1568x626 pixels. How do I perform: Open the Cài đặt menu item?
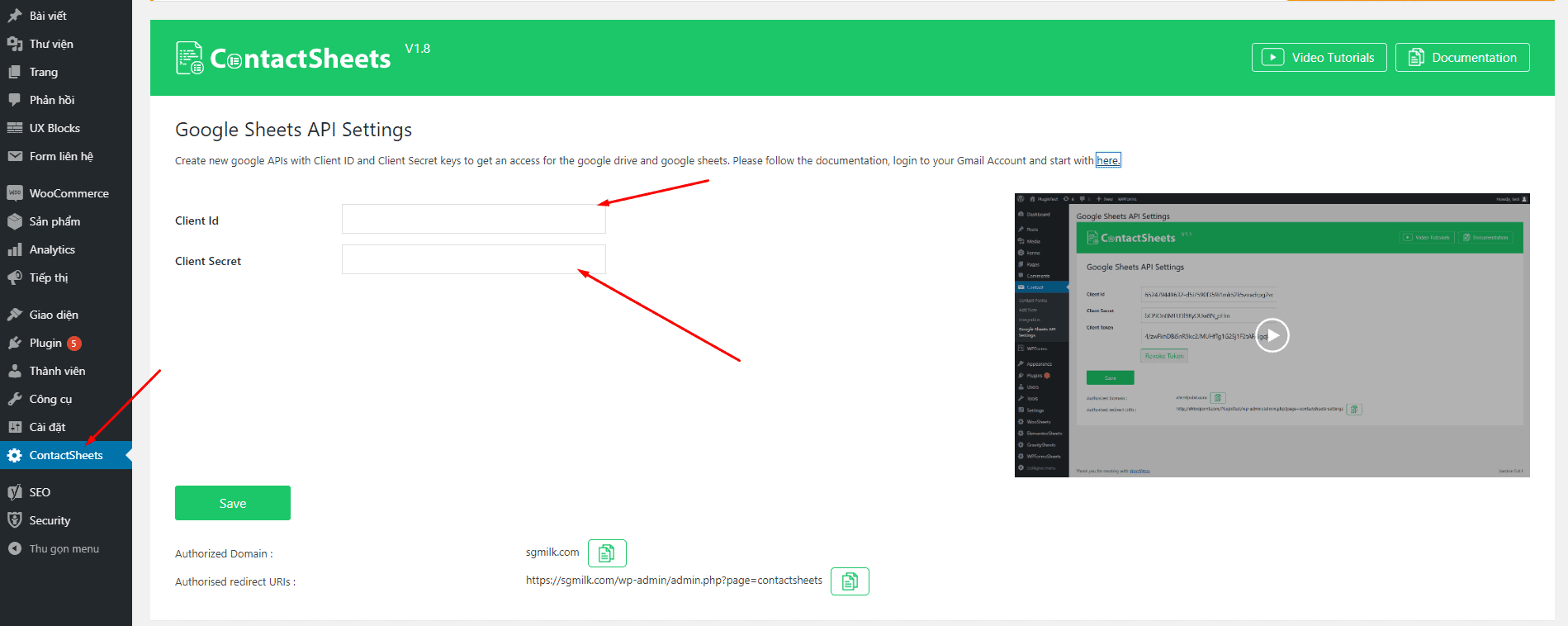pos(66,427)
